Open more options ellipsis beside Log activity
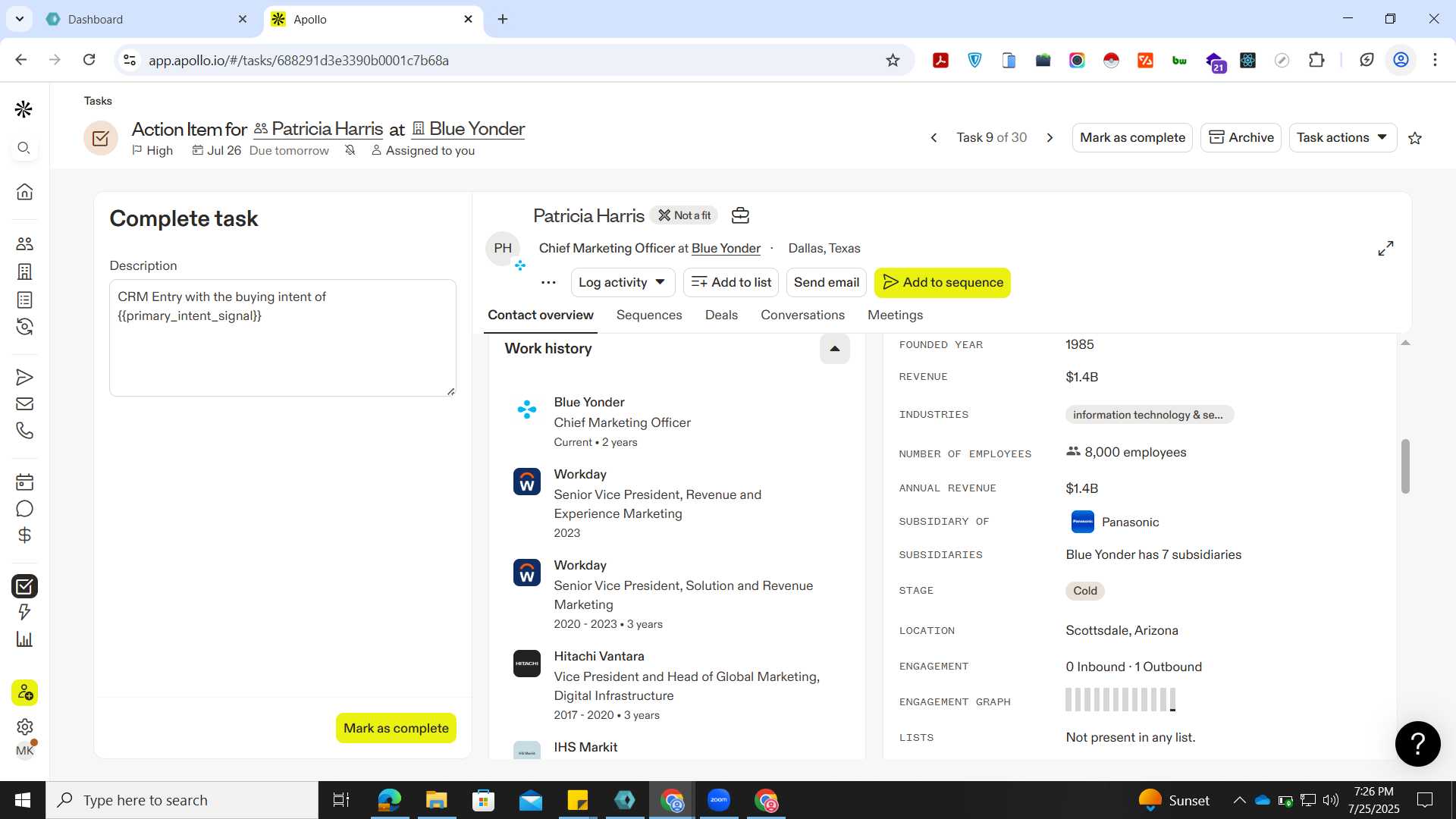This screenshot has width=1456, height=819. click(x=548, y=283)
